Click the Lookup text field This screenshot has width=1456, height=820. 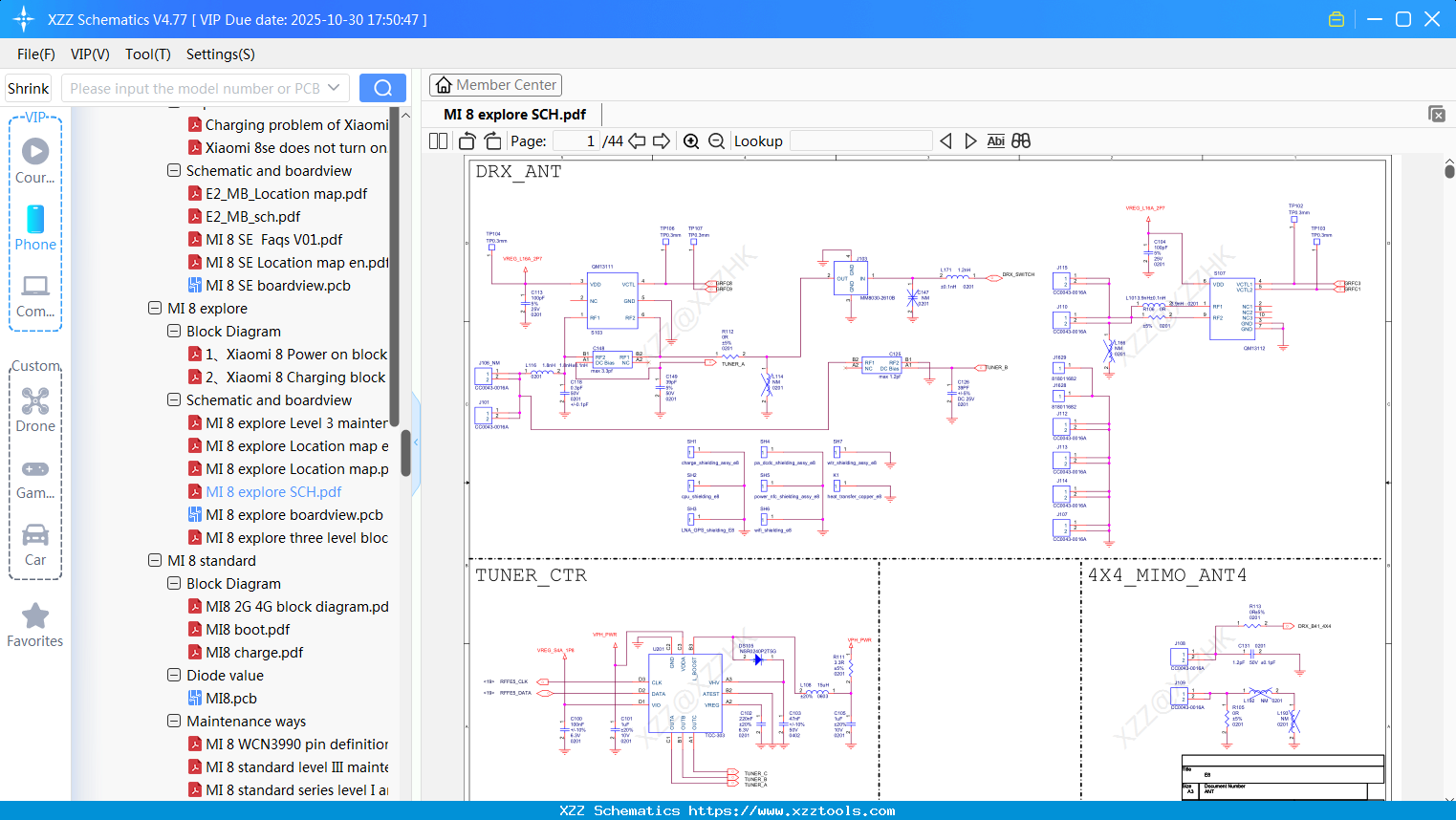point(860,141)
